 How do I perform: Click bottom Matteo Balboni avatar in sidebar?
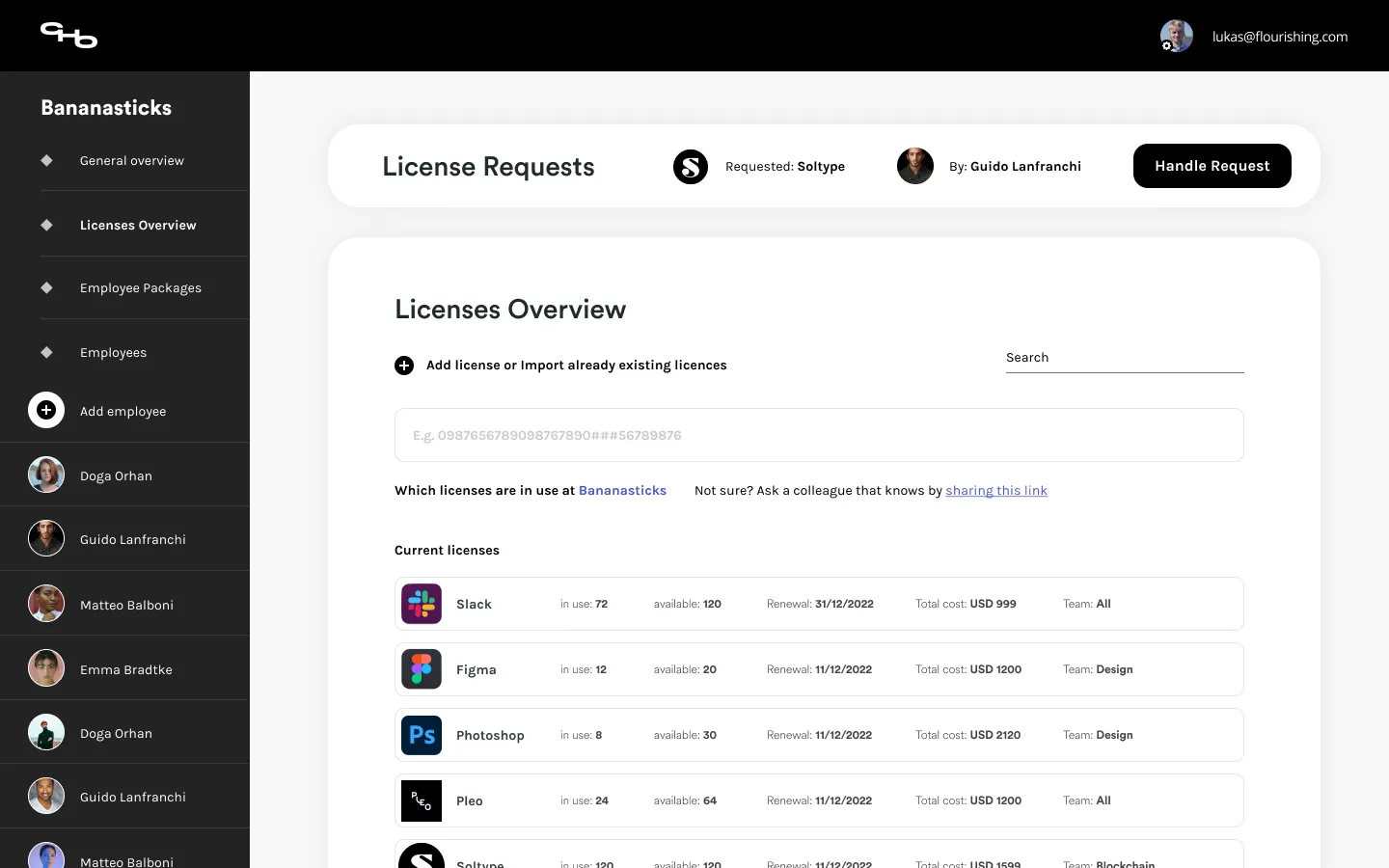46,855
